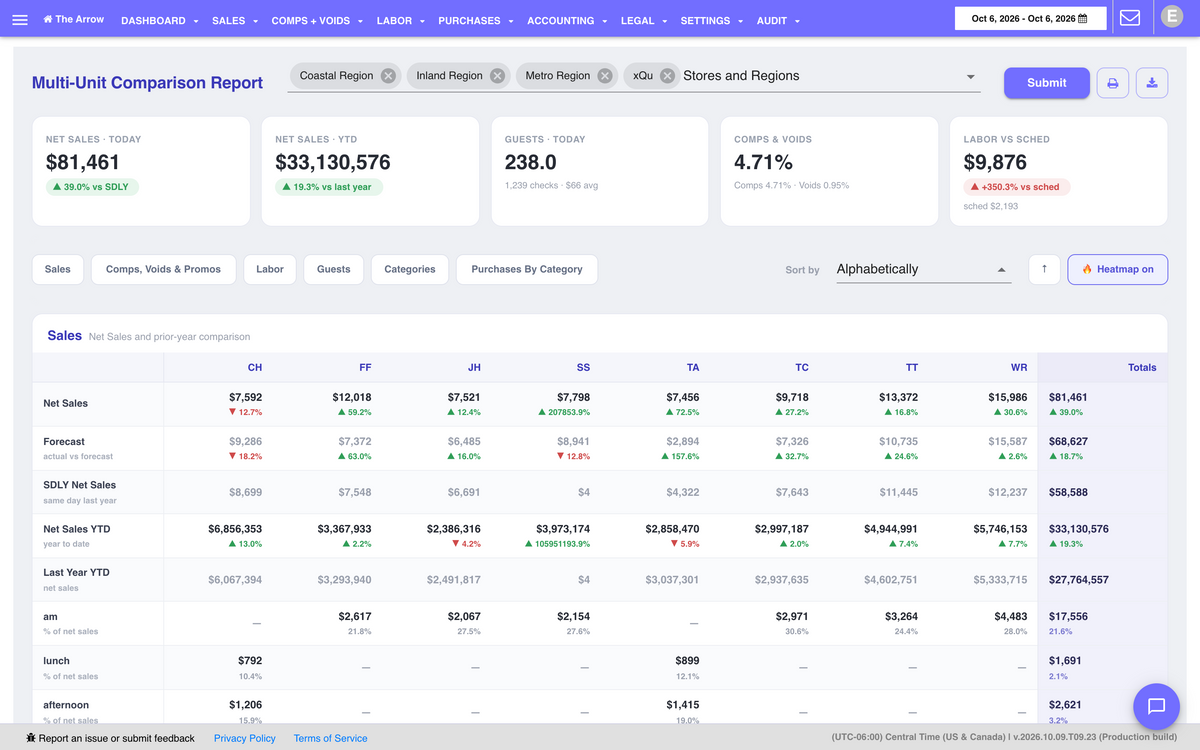Expand the Legal menu
The height and width of the screenshot is (750, 1200).
644,20
